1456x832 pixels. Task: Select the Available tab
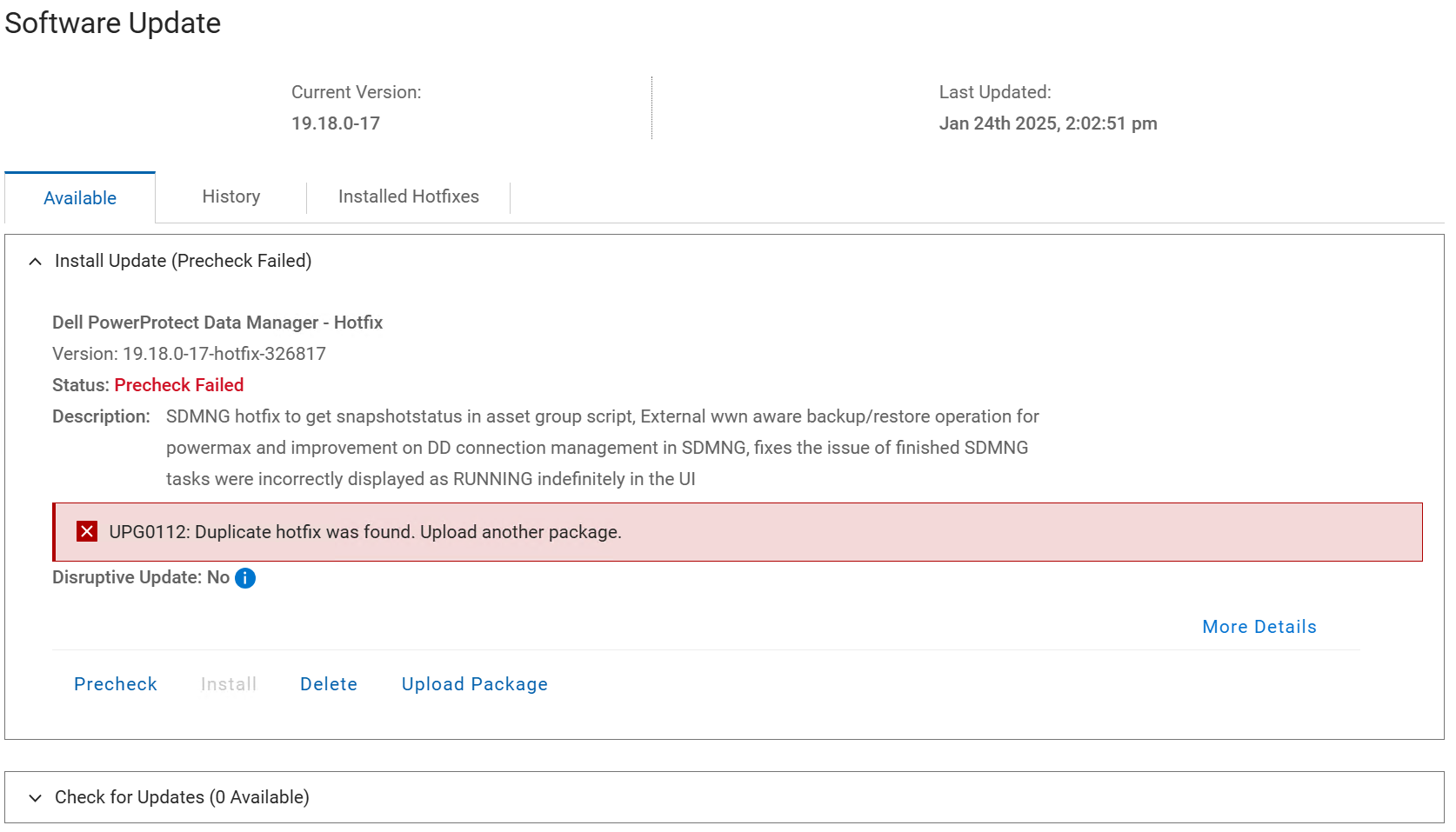[79, 197]
